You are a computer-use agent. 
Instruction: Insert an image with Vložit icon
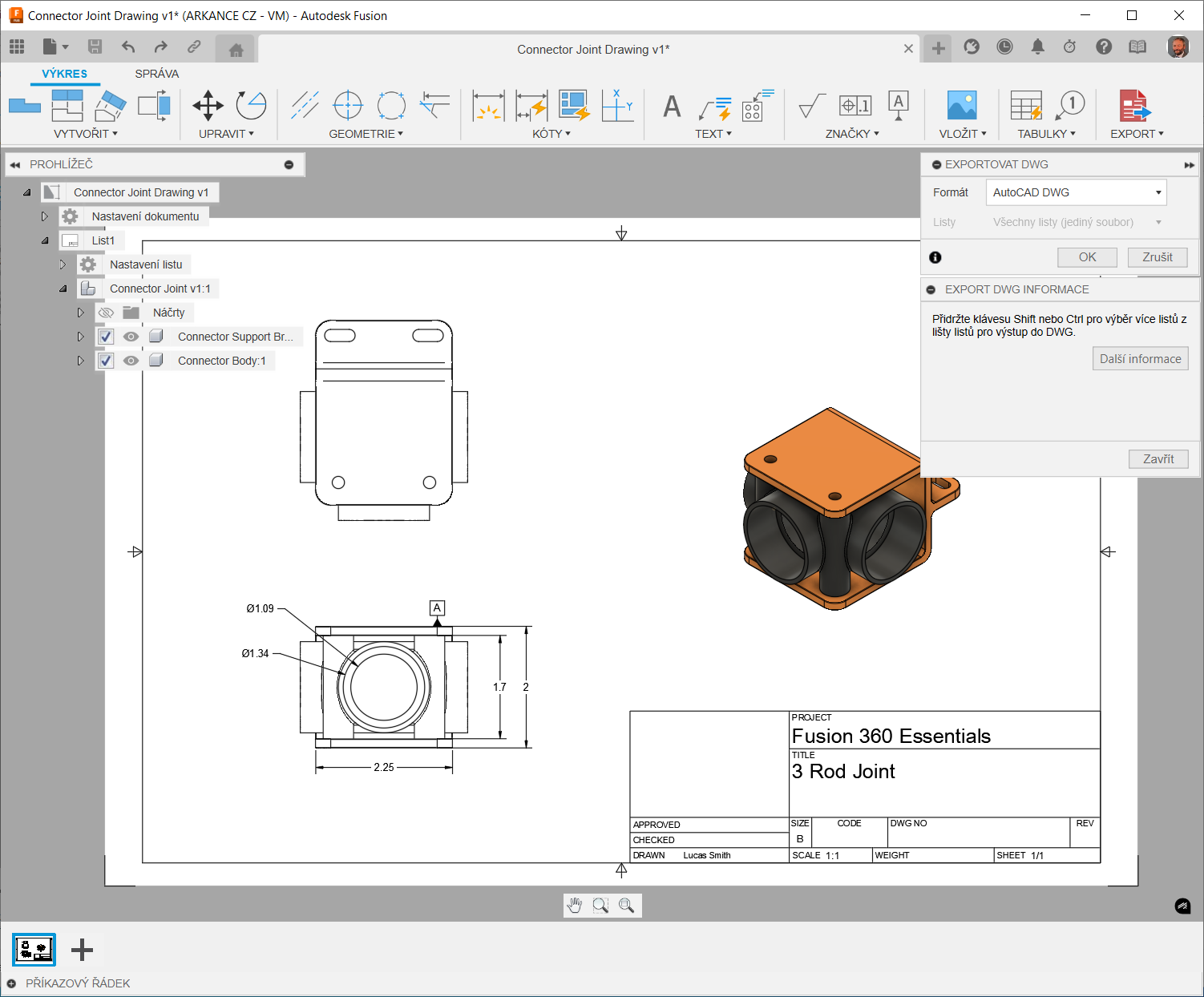click(961, 105)
